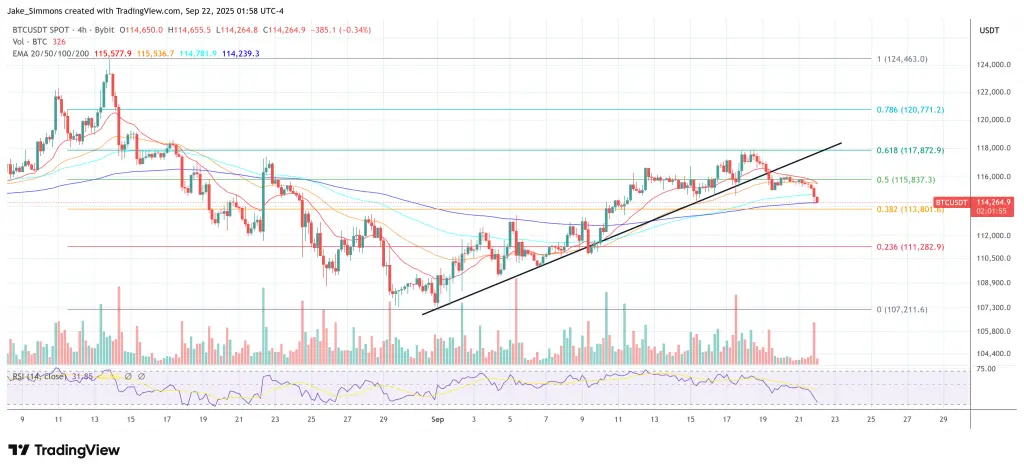Click the USDT currency label on price axis

pos(985,31)
